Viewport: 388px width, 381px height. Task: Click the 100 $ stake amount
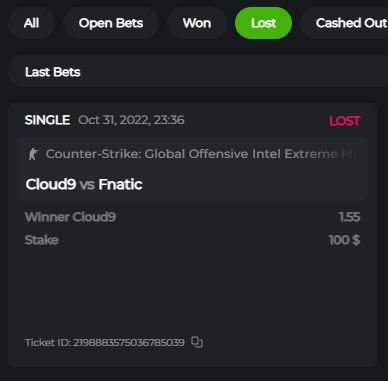click(x=344, y=240)
